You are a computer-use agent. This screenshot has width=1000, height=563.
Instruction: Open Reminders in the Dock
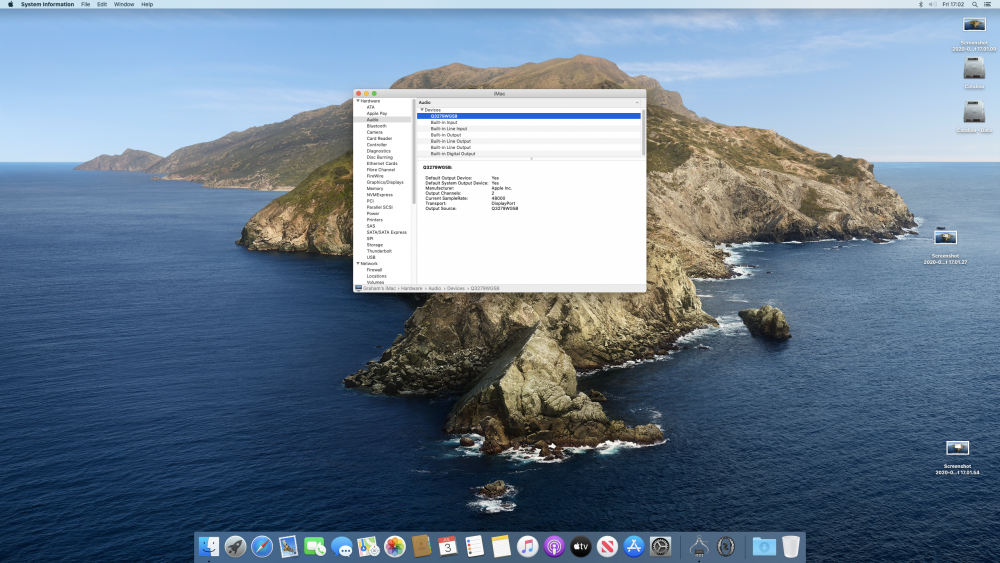coord(474,546)
